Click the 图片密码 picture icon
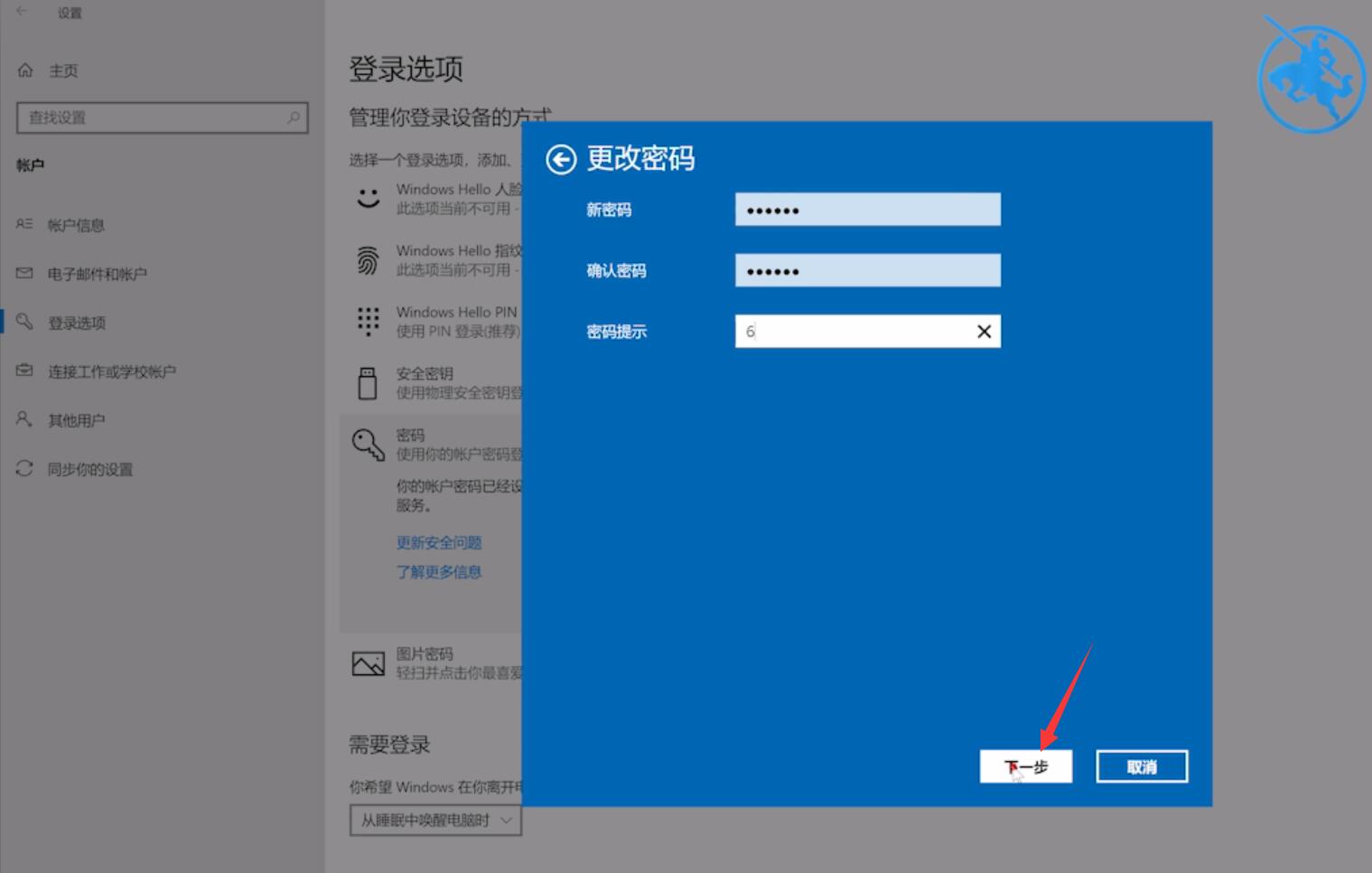The height and width of the screenshot is (873, 1372). click(368, 664)
